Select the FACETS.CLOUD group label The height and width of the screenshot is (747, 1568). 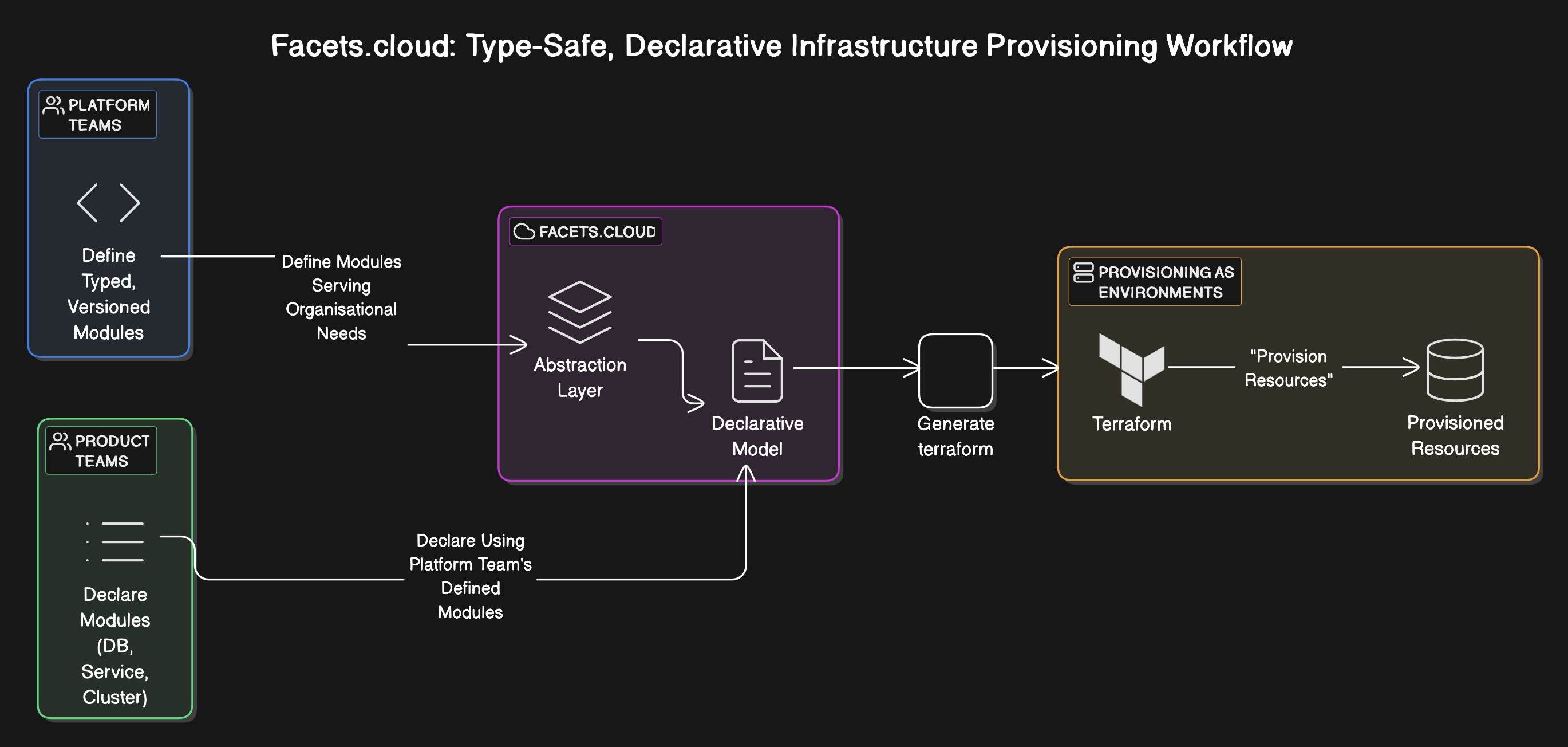coord(597,231)
